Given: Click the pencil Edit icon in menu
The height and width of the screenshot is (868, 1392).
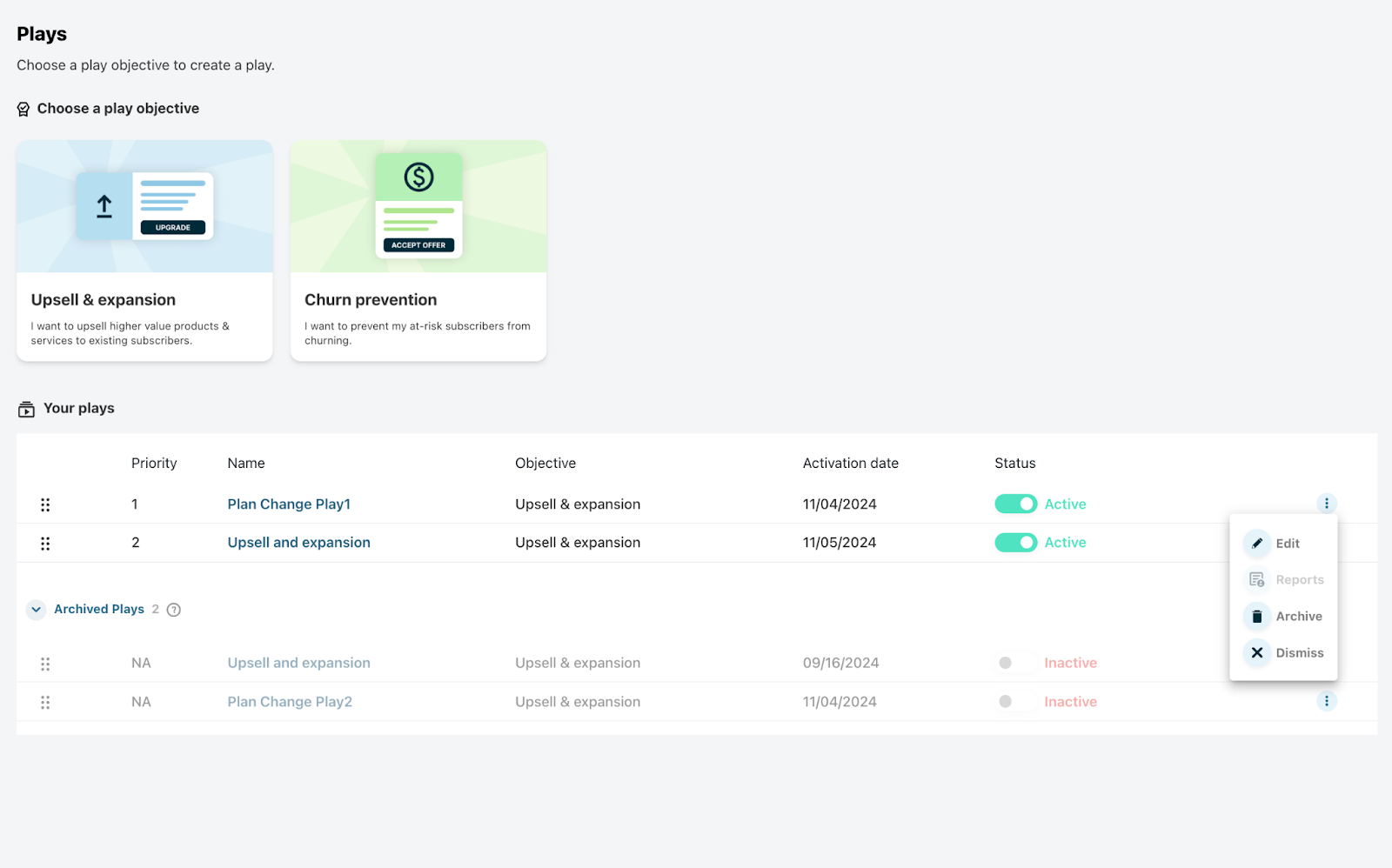Looking at the screenshot, I should point(1257,544).
